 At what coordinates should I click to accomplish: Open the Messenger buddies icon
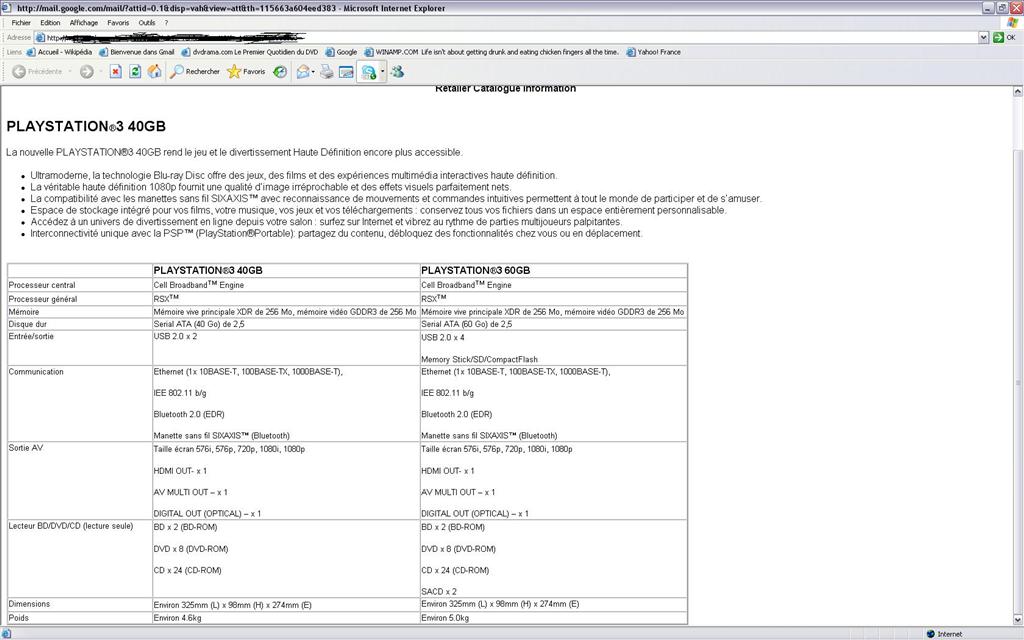pos(397,72)
